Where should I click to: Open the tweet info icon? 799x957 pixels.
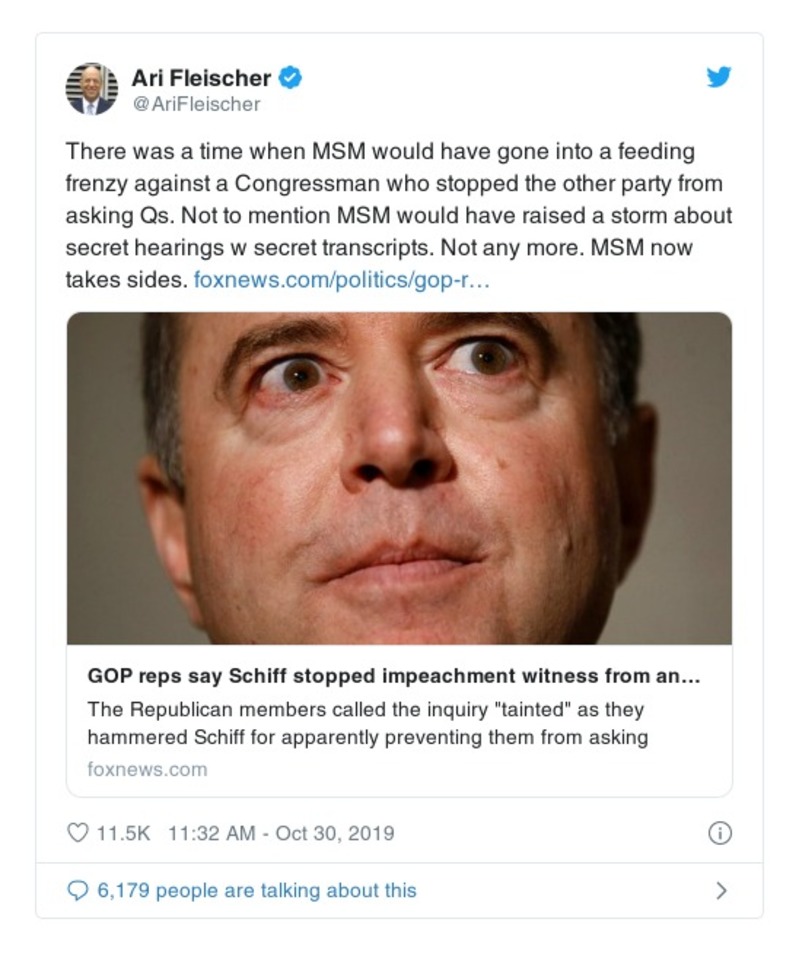coord(719,833)
